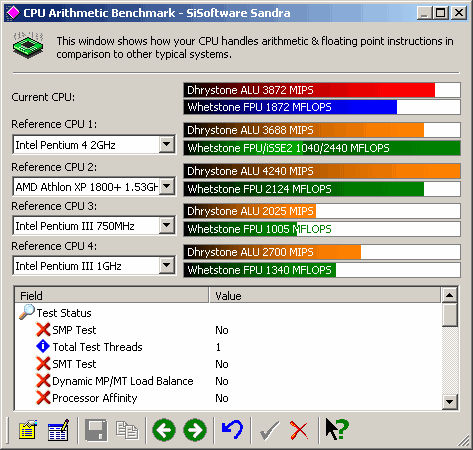Open the blue table edit icon

point(58,430)
